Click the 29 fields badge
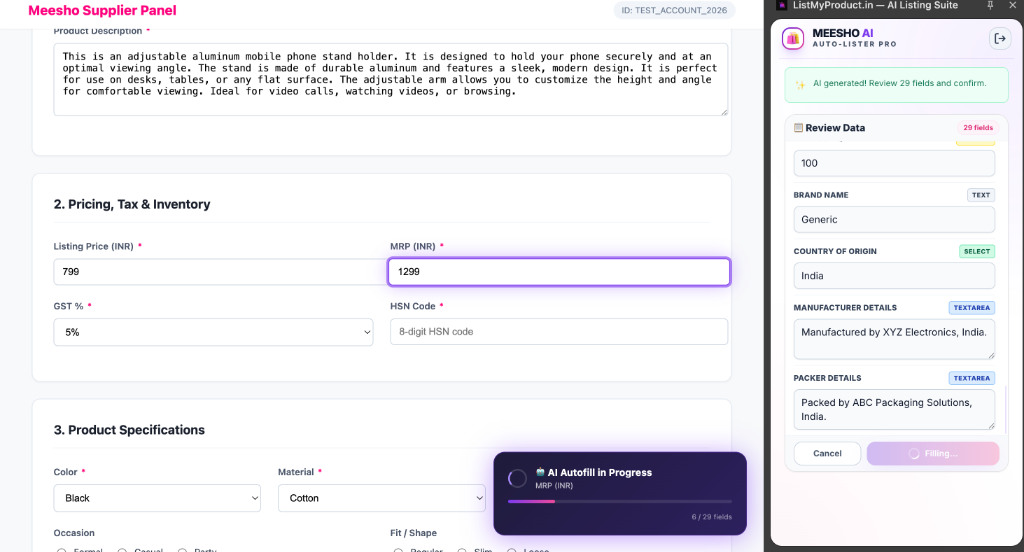This screenshot has width=1024, height=552. pyautogui.click(x=978, y=127)
